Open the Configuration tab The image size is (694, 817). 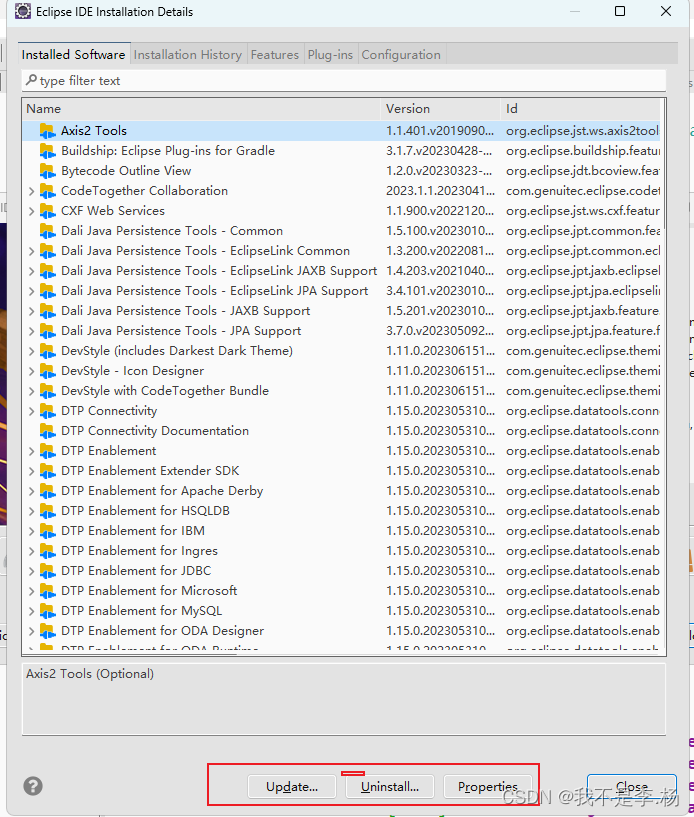pos(401,54)
